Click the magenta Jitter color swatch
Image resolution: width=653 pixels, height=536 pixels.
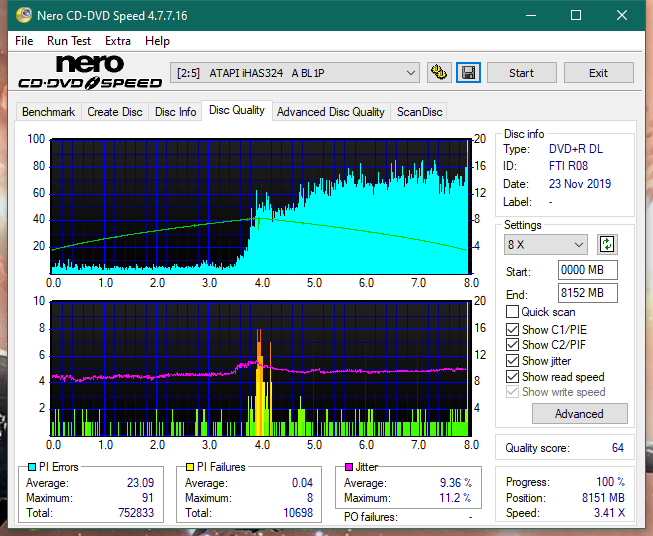click(349, 467)
